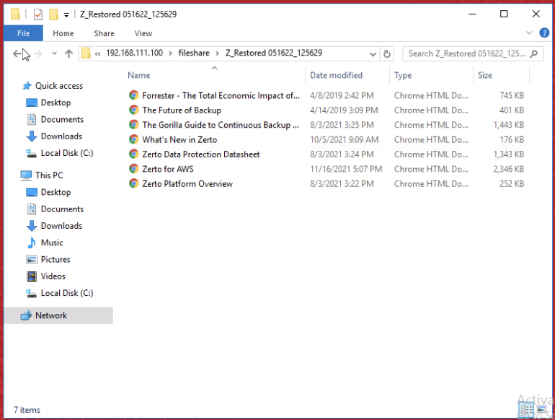The image size is (555, 420).
Task: Sort files by Date modified column
Action: 336,75
